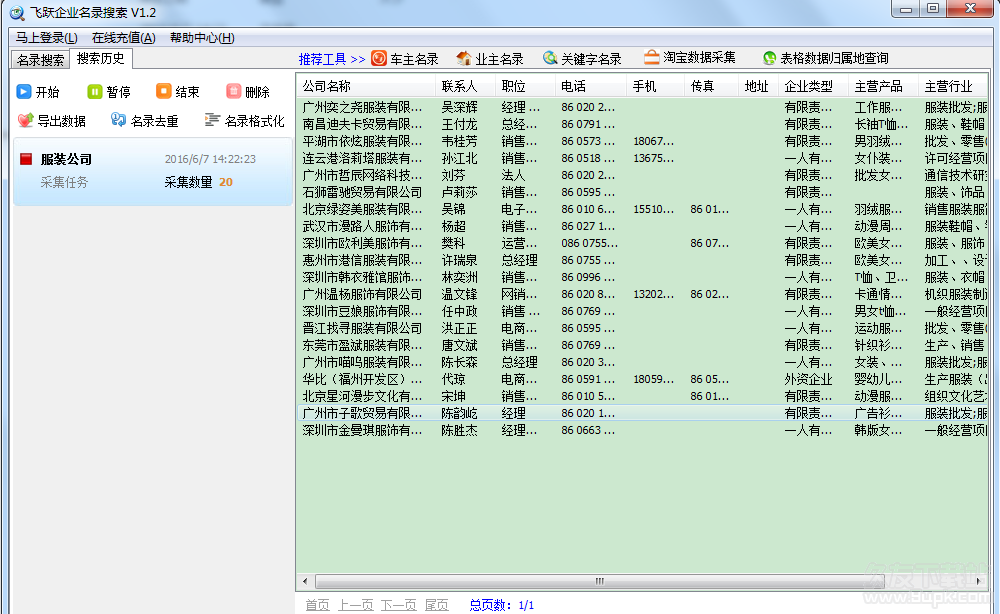This screenshot has width=1000, height=614.
Task: Select row 深圳市金曼琪服饰有
Action: (642, 430)
